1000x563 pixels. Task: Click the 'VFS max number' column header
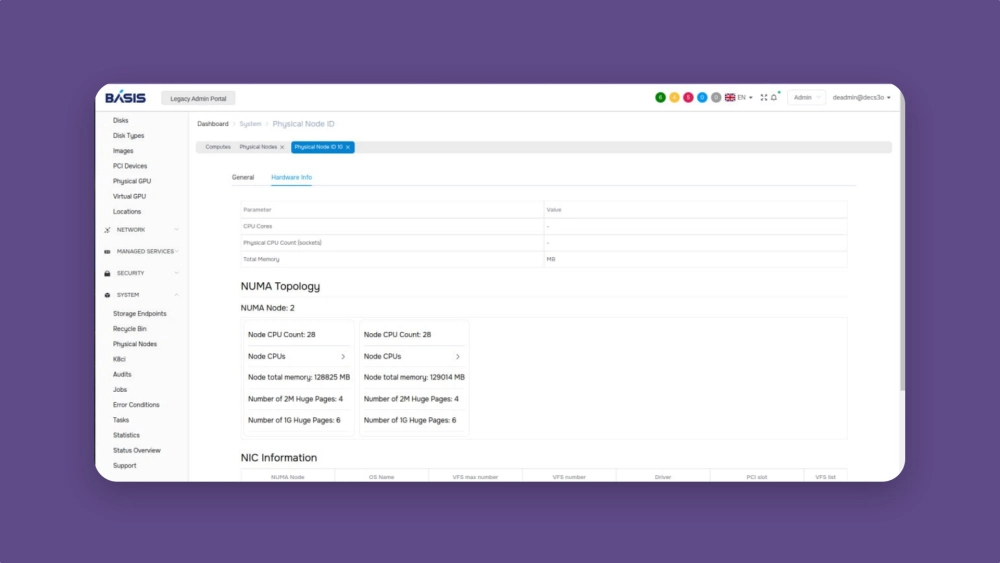[x=475, y=477]
